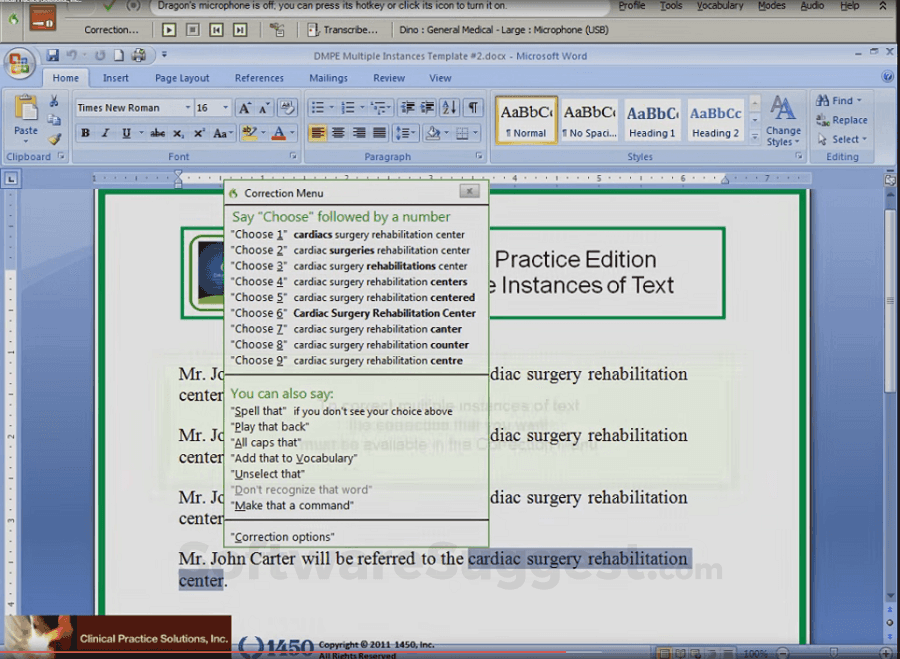The height and width of the screenshot is (659, 900).
Task: Select the Format Painter icon in Clipboard group
Action: (x=54, y=137)
